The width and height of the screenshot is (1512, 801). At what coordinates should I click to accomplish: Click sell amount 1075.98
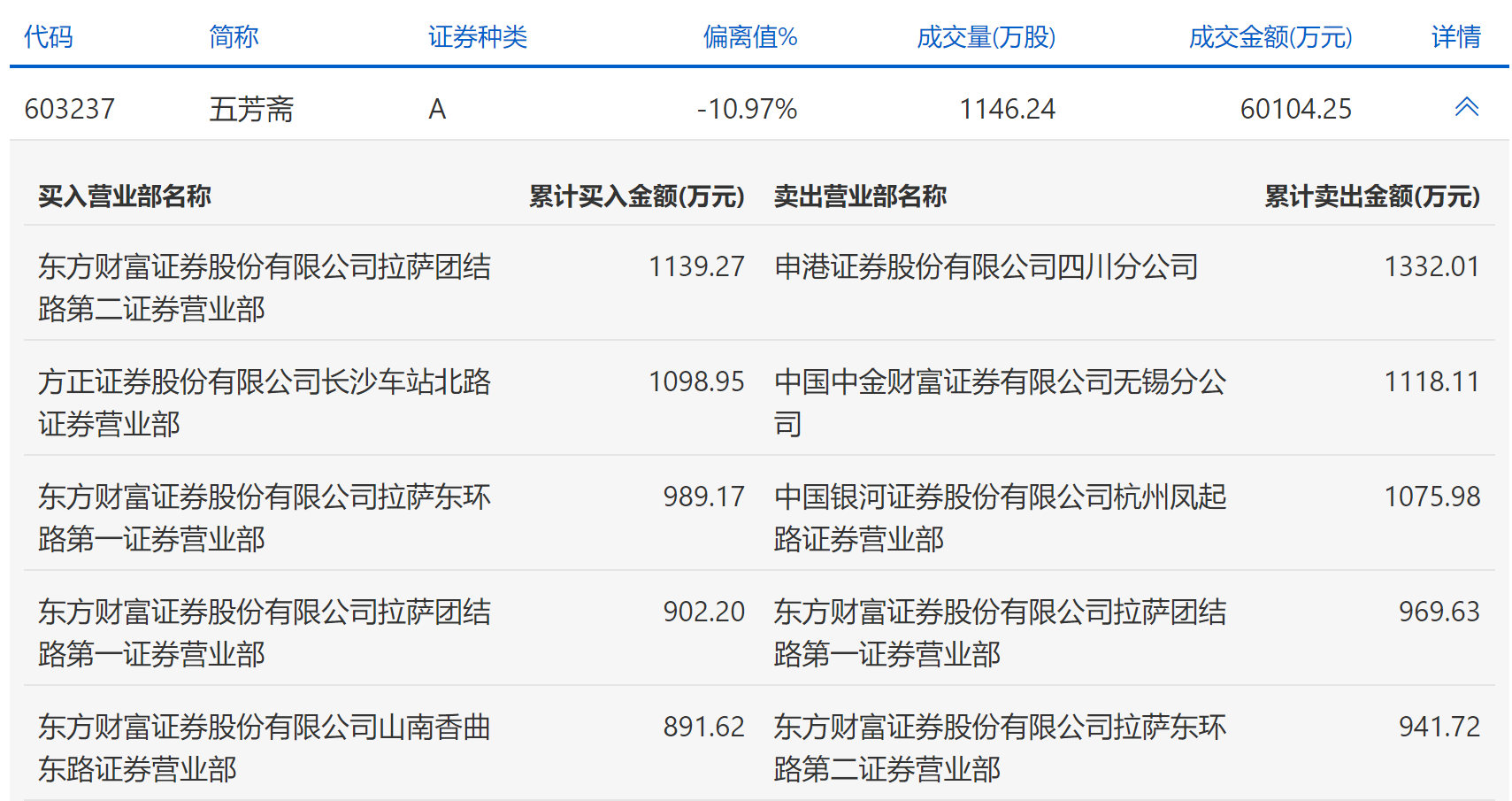[1431, 497]
